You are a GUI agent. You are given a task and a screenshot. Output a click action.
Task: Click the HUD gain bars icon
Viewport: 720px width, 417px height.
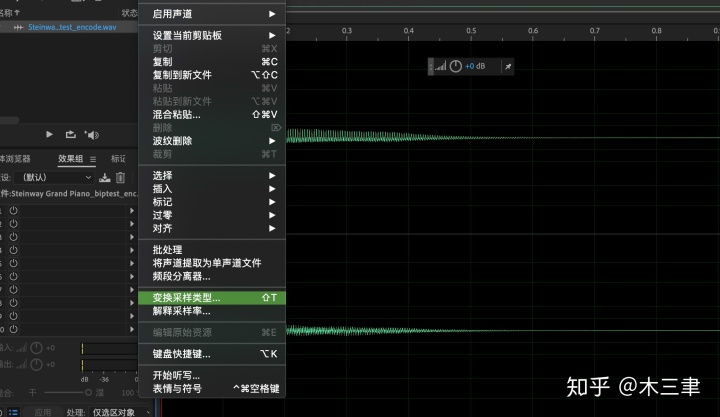(x=441, y=66)
